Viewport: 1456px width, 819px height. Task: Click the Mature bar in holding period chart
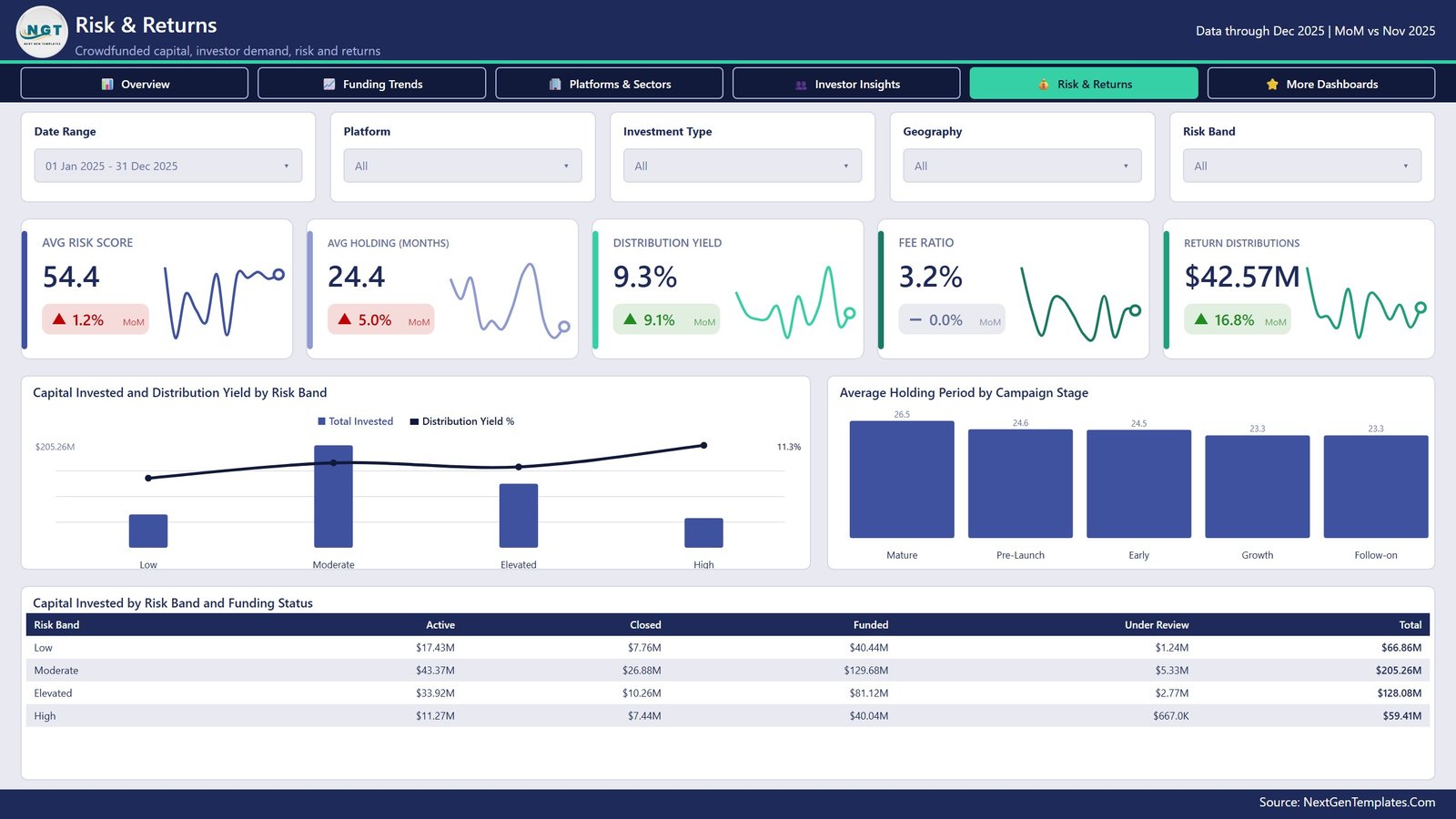point(902,479)
